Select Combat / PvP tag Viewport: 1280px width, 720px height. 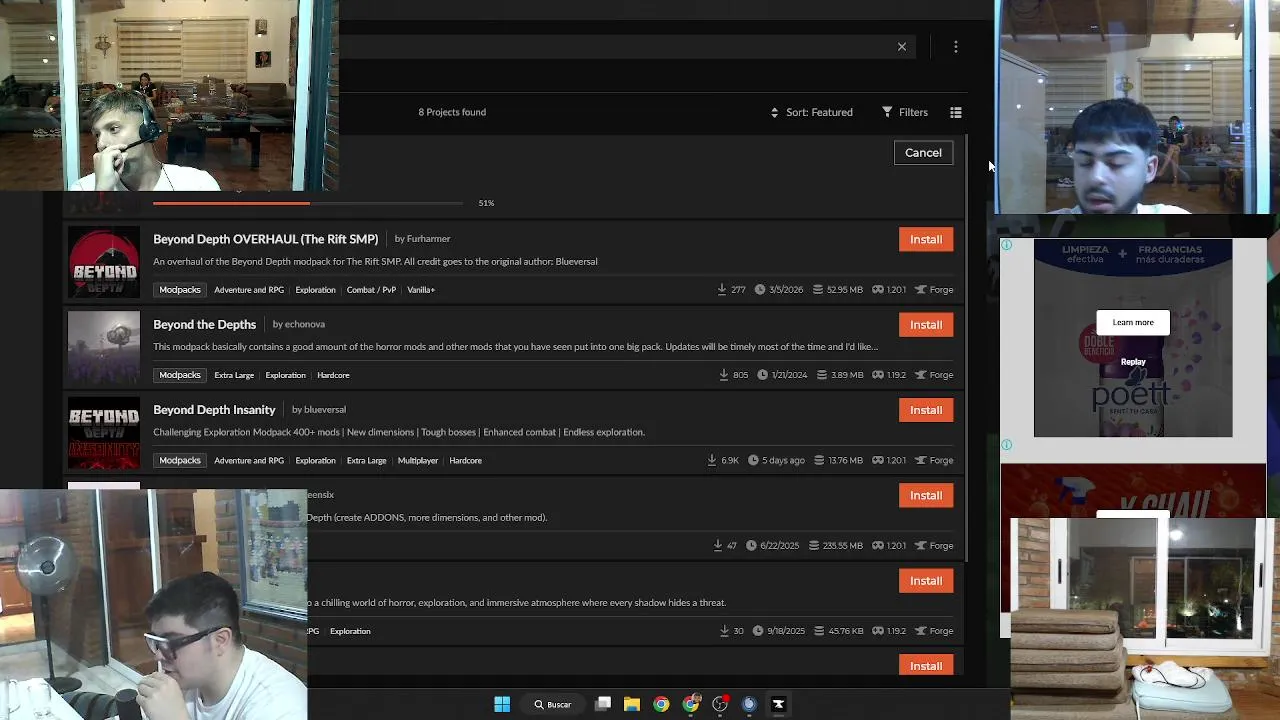tap(371, 290)
